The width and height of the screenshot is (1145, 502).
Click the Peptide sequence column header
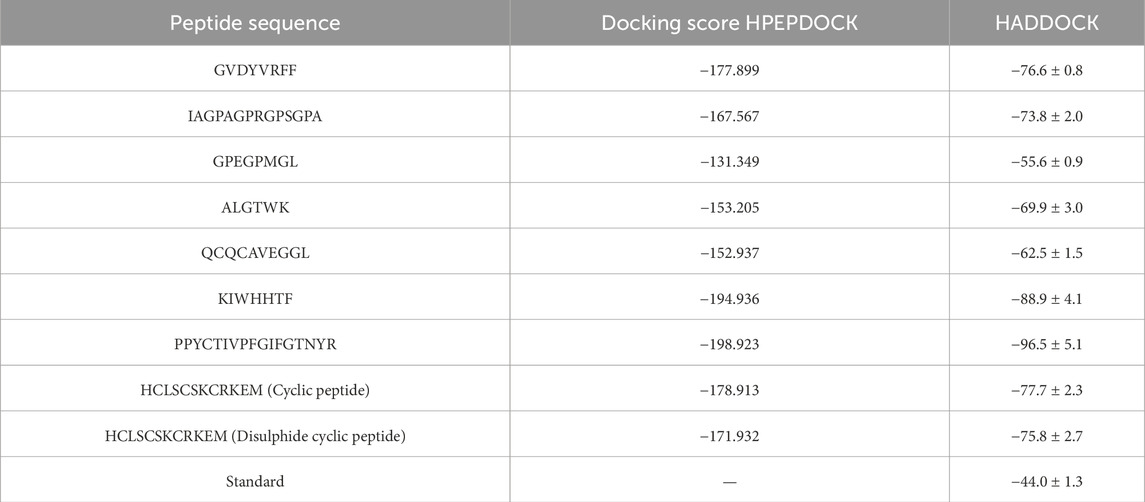254,23
